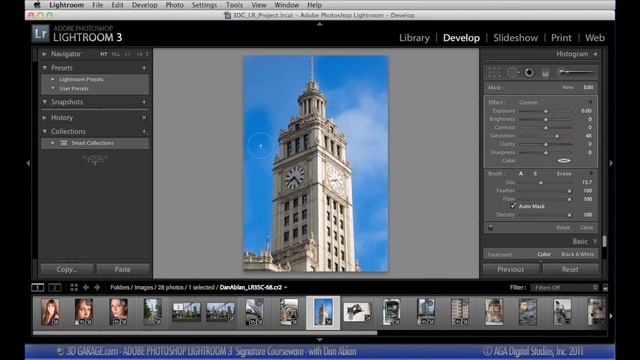Add a new collection with plus icon
This screenshot has height=360, width=640.
coord(144,131)
